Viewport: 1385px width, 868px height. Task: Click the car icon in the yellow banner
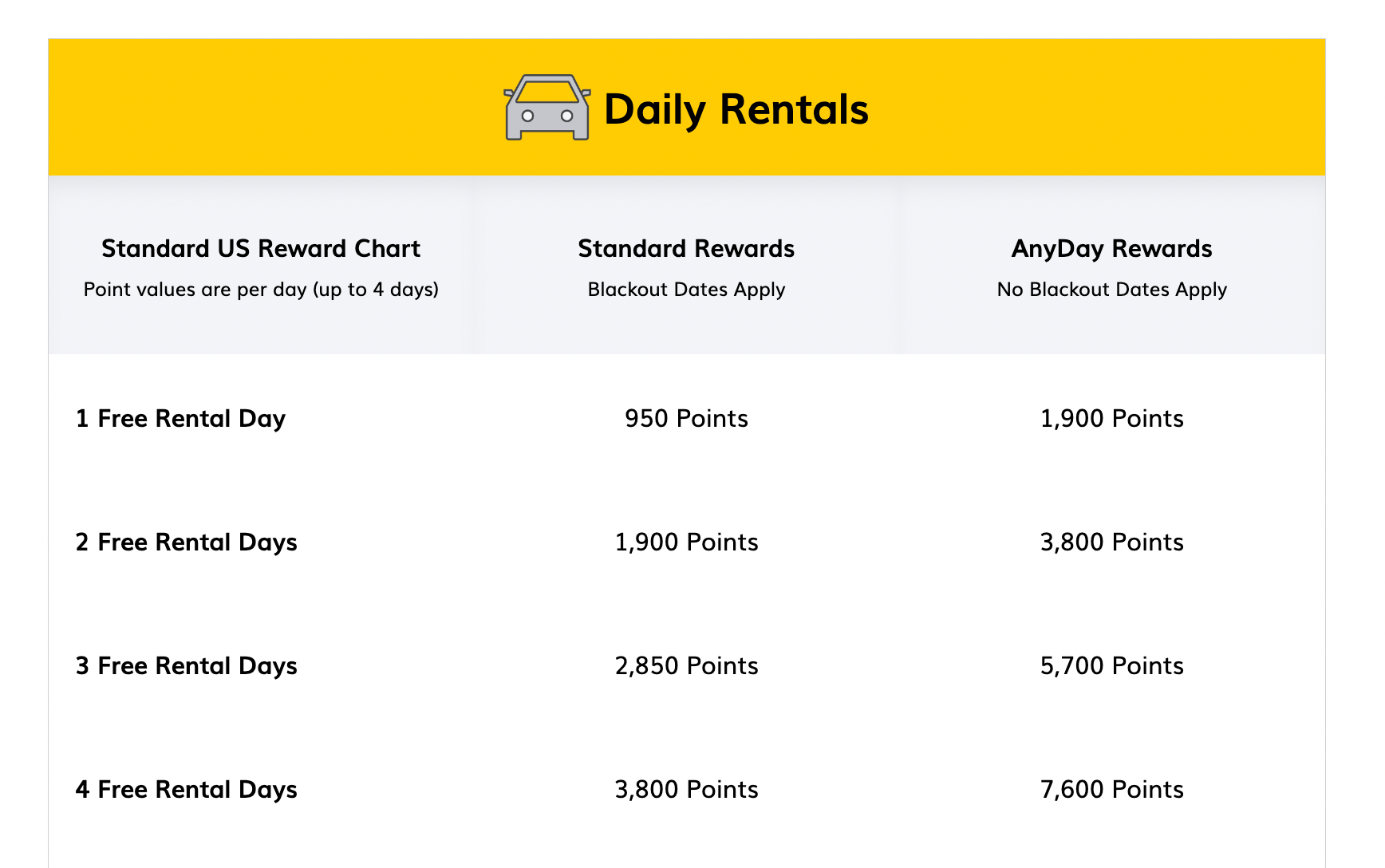point(547,108)
